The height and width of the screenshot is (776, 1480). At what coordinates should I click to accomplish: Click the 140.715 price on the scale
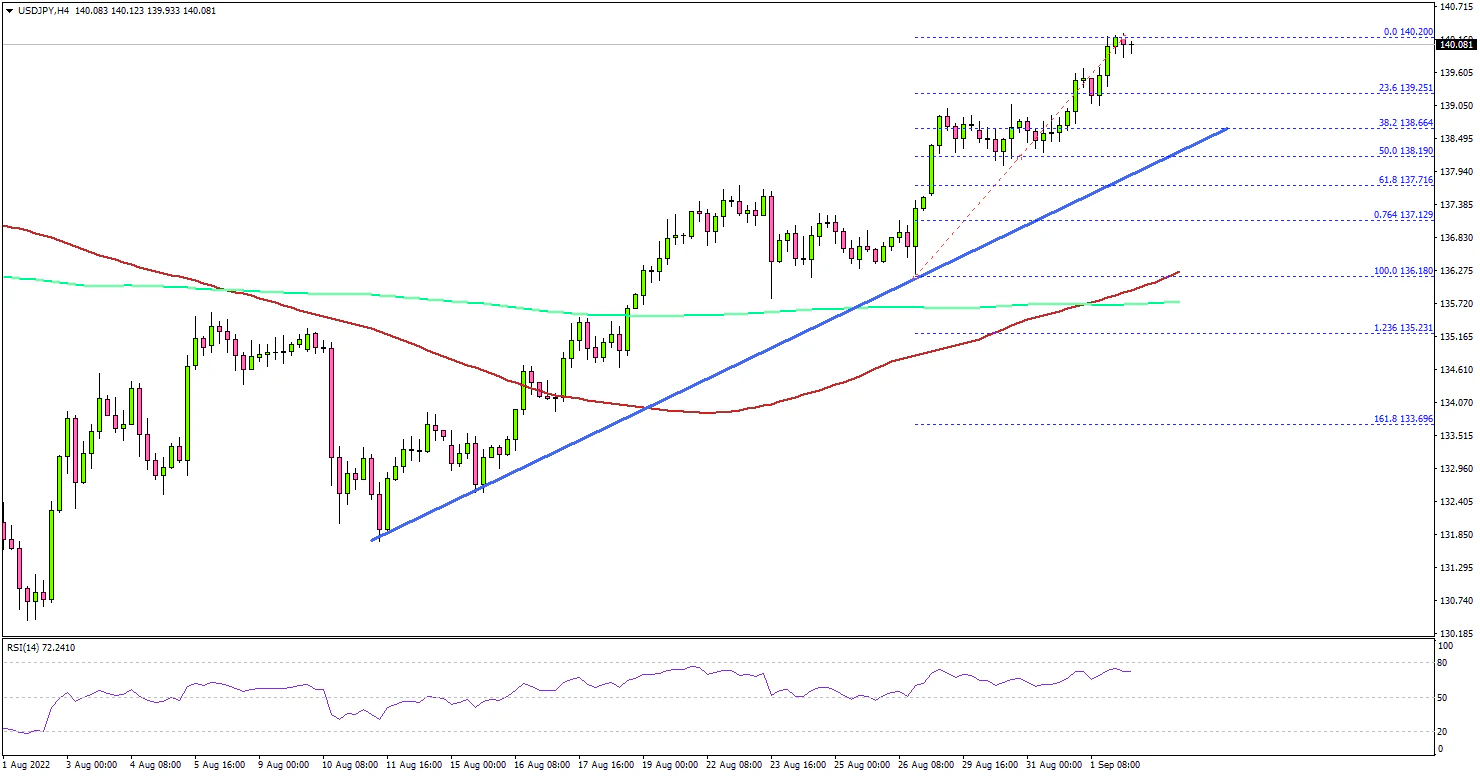click(x=1453, y=7)
